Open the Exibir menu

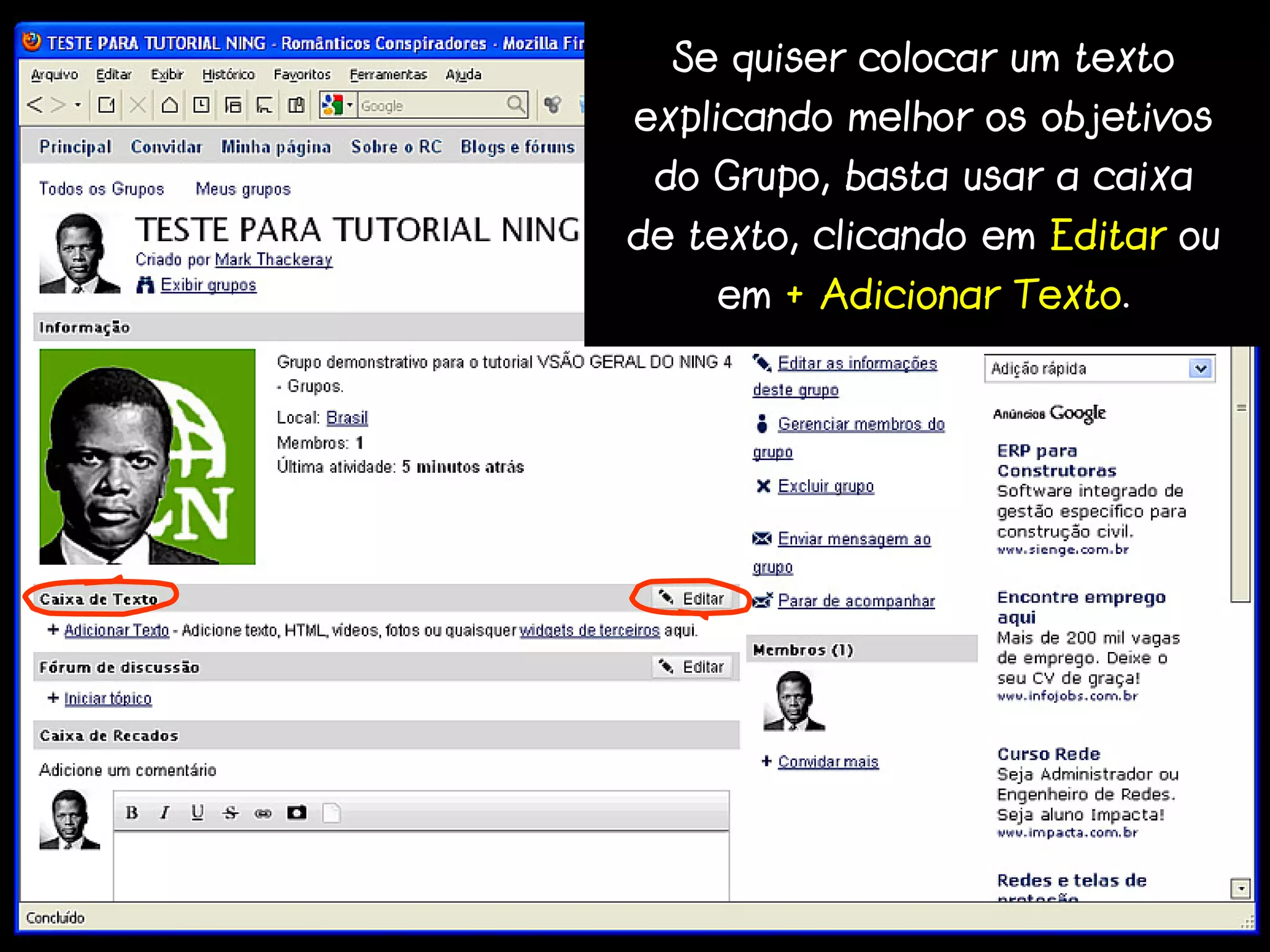(167, 74)
